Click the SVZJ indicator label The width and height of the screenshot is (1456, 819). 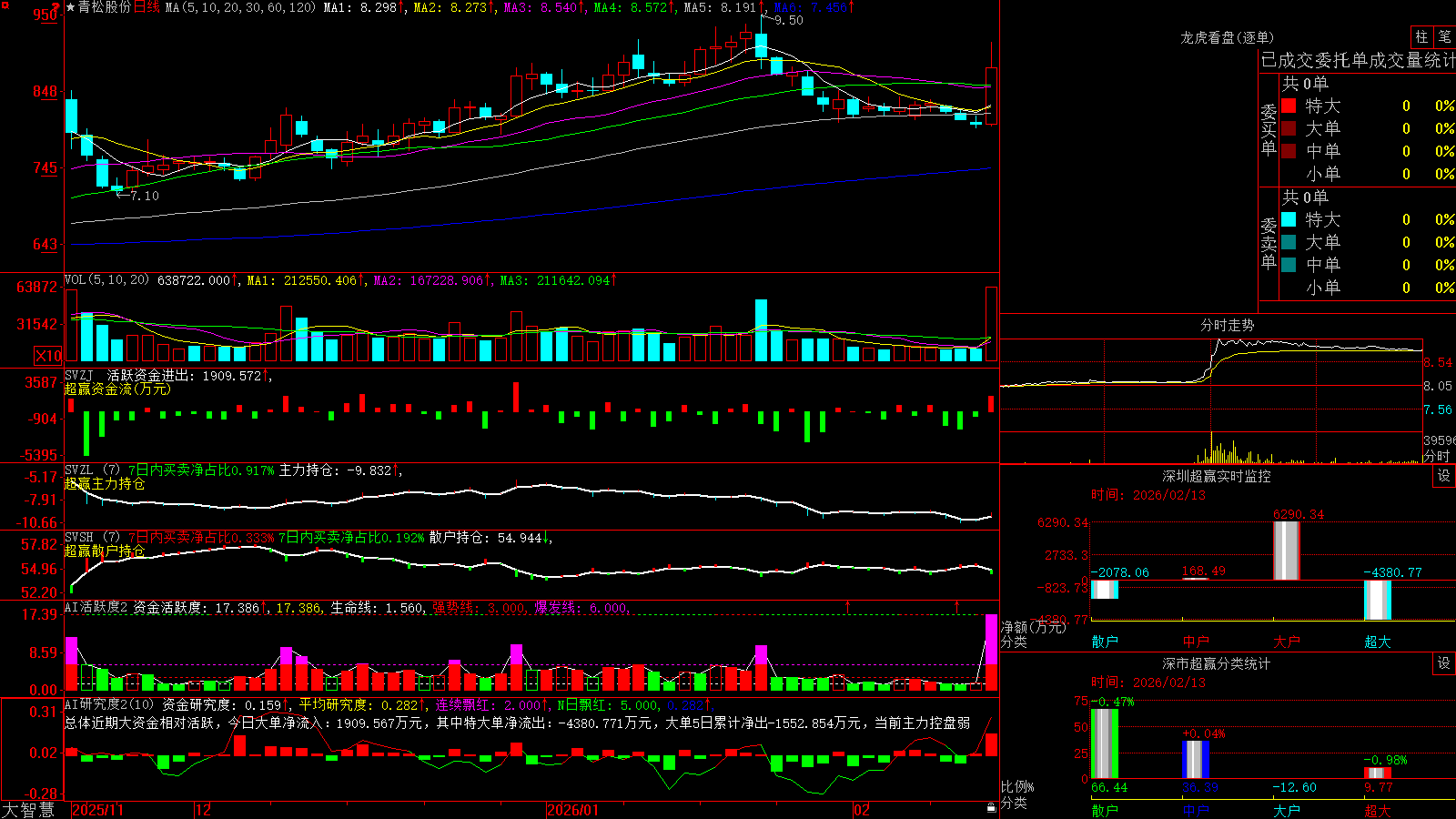[79, 375]
